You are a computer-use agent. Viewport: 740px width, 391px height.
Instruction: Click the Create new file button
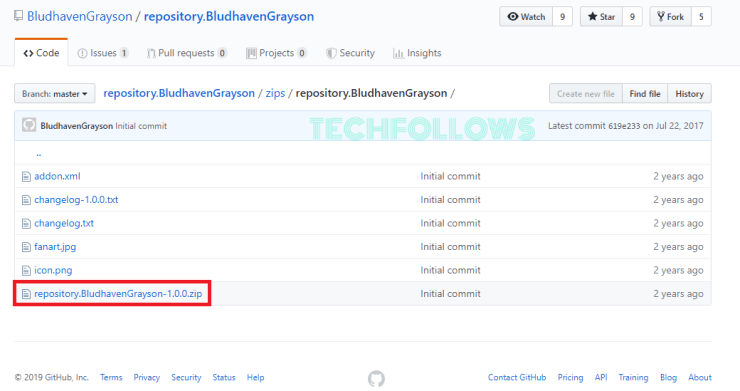click(x=586, y=94)
